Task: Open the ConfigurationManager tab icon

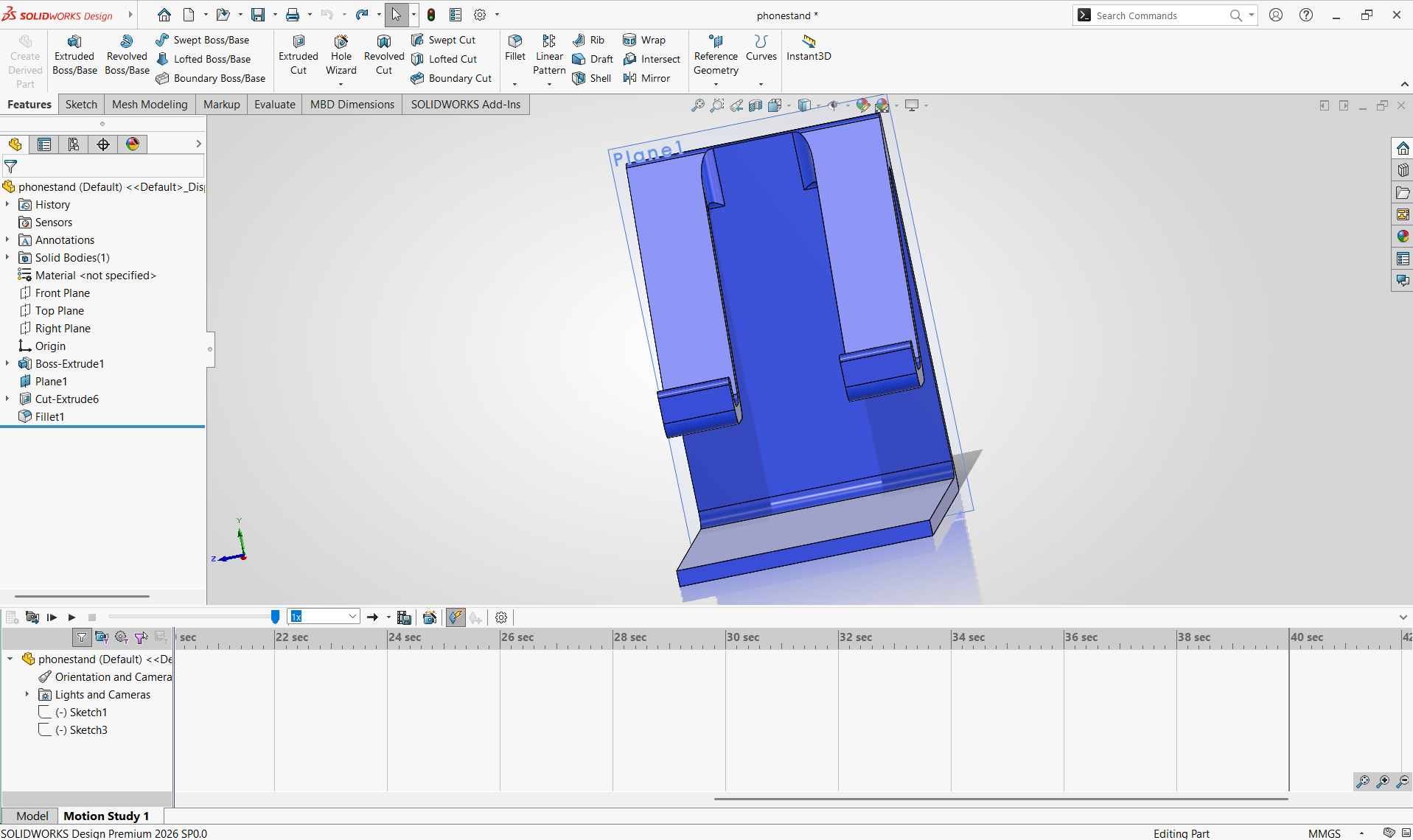Action: (x=74, y=144)
